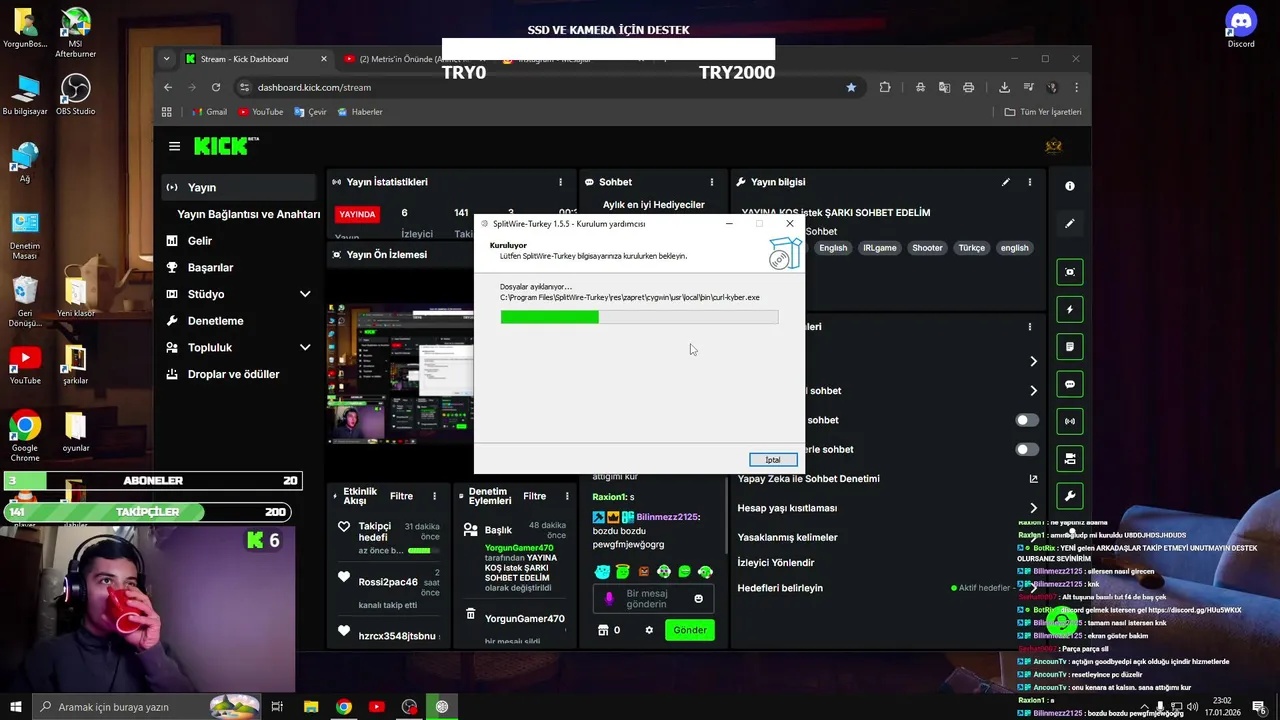Open the chevron in the second chat settings row
This screenshot has height=720, width=1280.
click(x=1033, y=391)
